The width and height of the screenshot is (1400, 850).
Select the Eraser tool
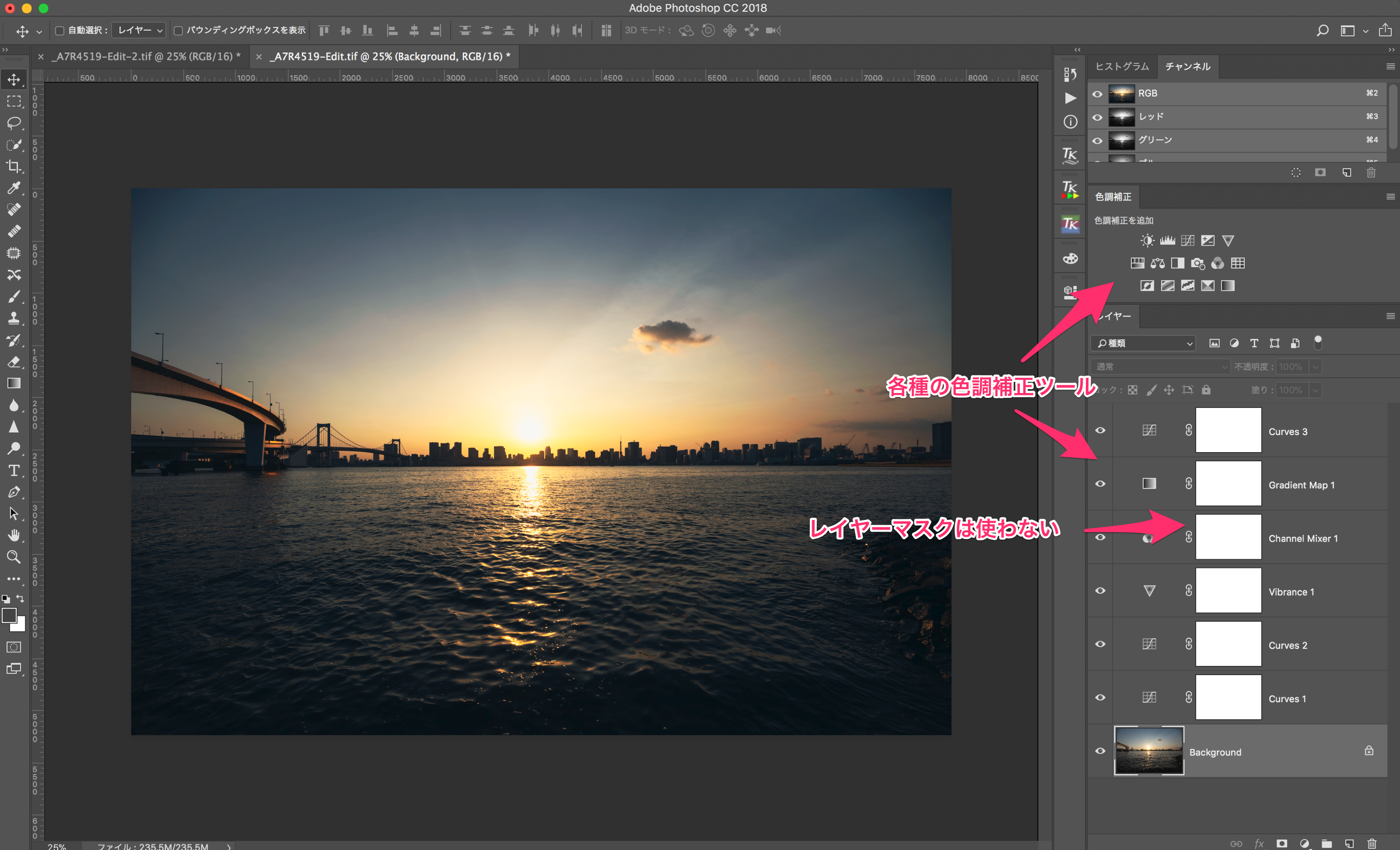14,362
